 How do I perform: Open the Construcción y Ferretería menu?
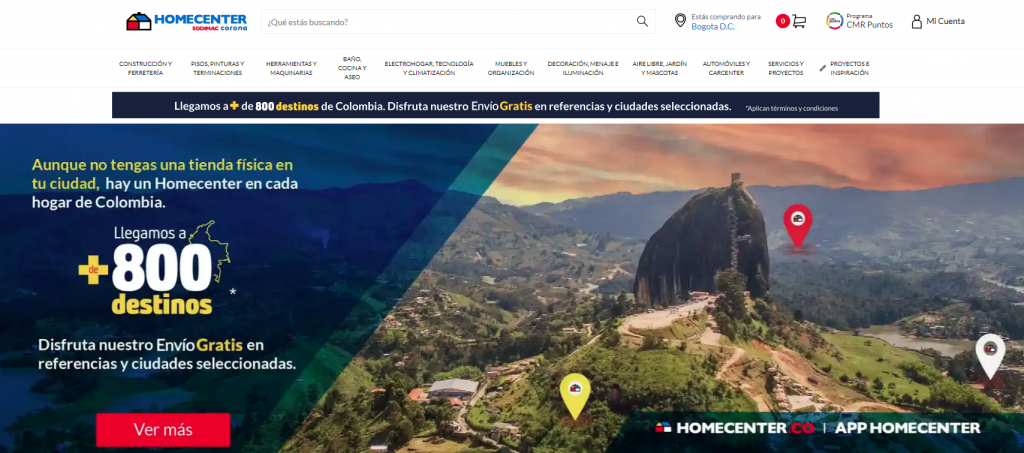coord(146,69)
